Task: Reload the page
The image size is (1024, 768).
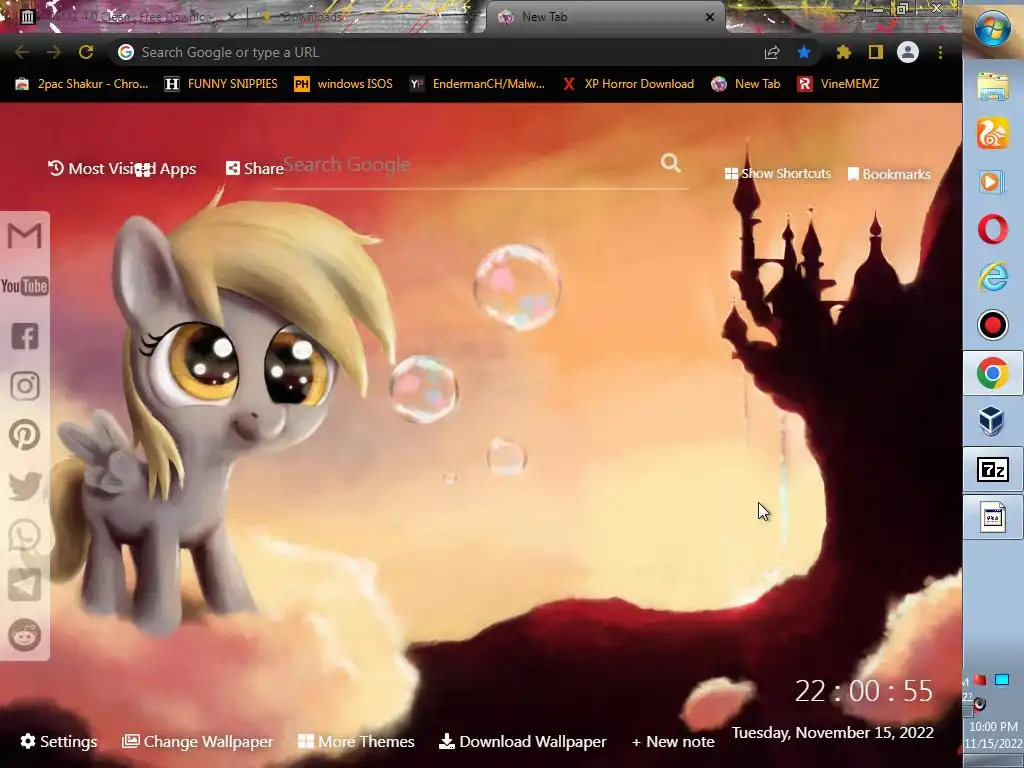Action: point(86,52)
